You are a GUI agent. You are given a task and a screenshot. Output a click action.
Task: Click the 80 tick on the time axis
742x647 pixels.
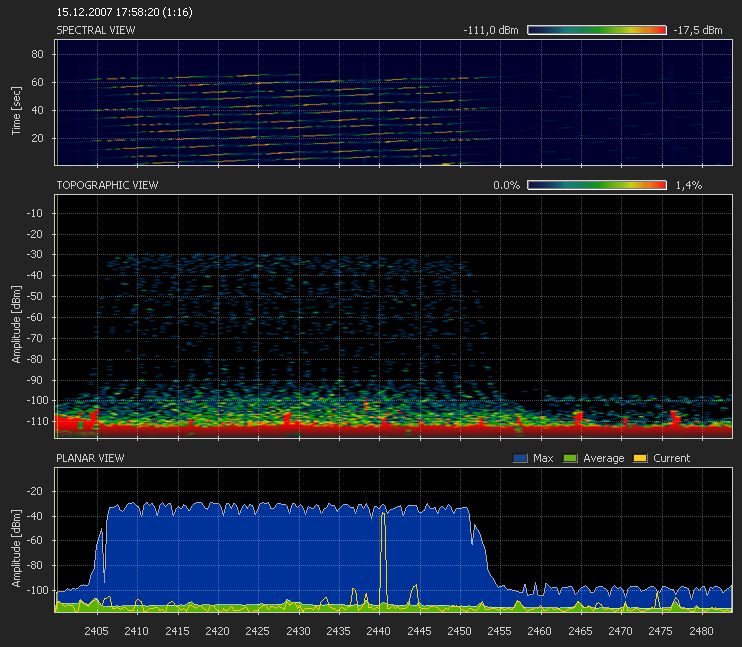pos(37,54)
